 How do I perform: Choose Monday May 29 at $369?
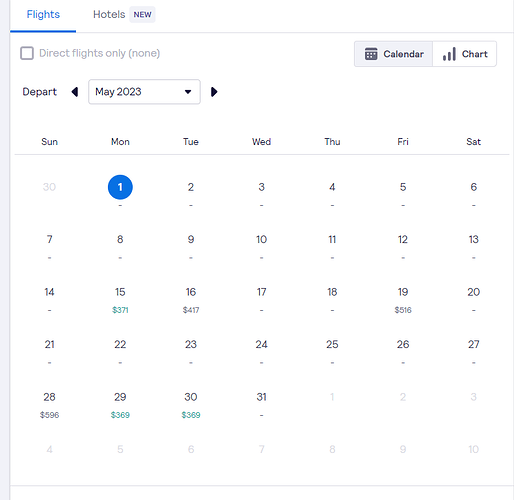pos(120,405)
